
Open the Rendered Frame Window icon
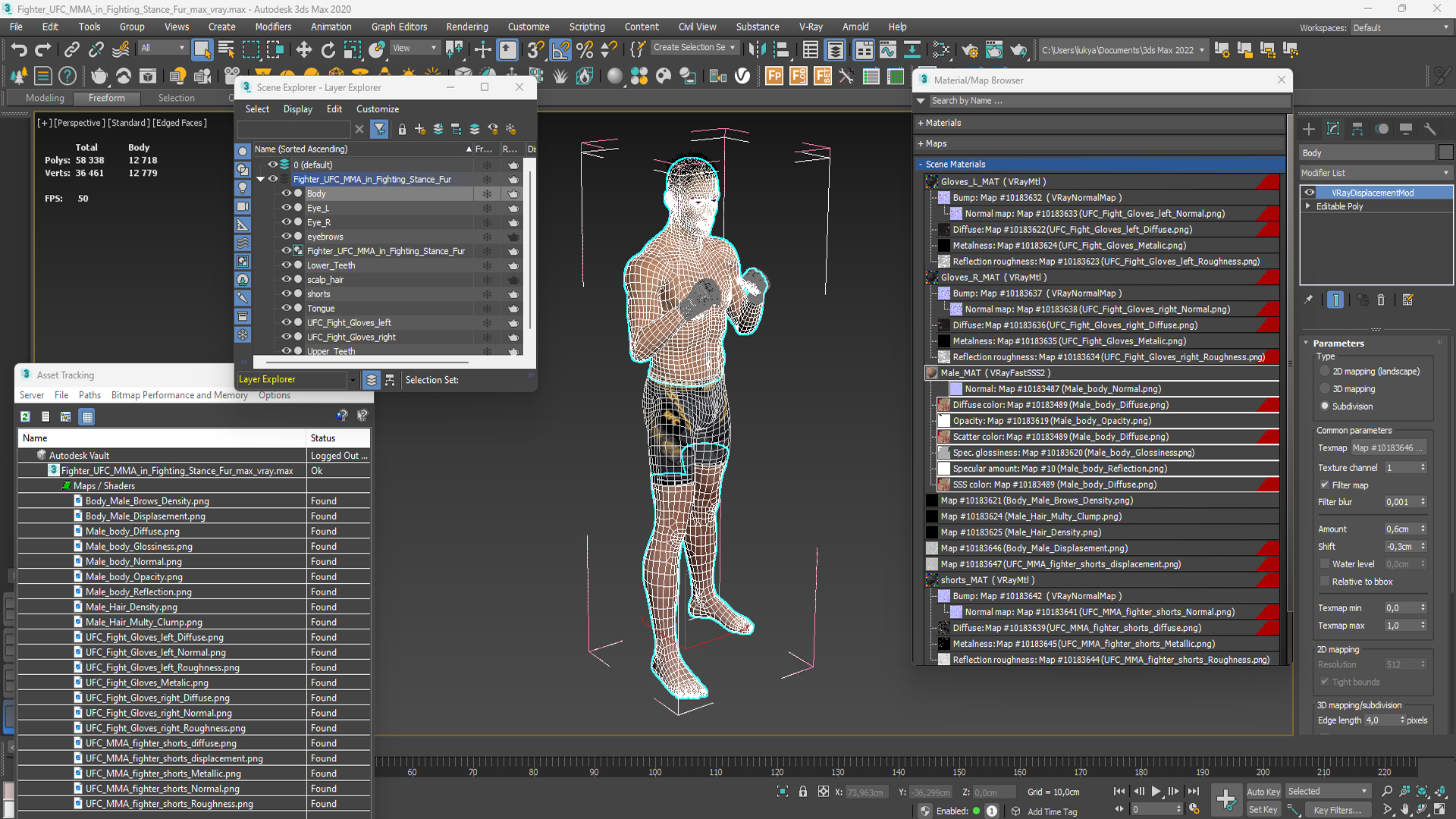point(993,50)
